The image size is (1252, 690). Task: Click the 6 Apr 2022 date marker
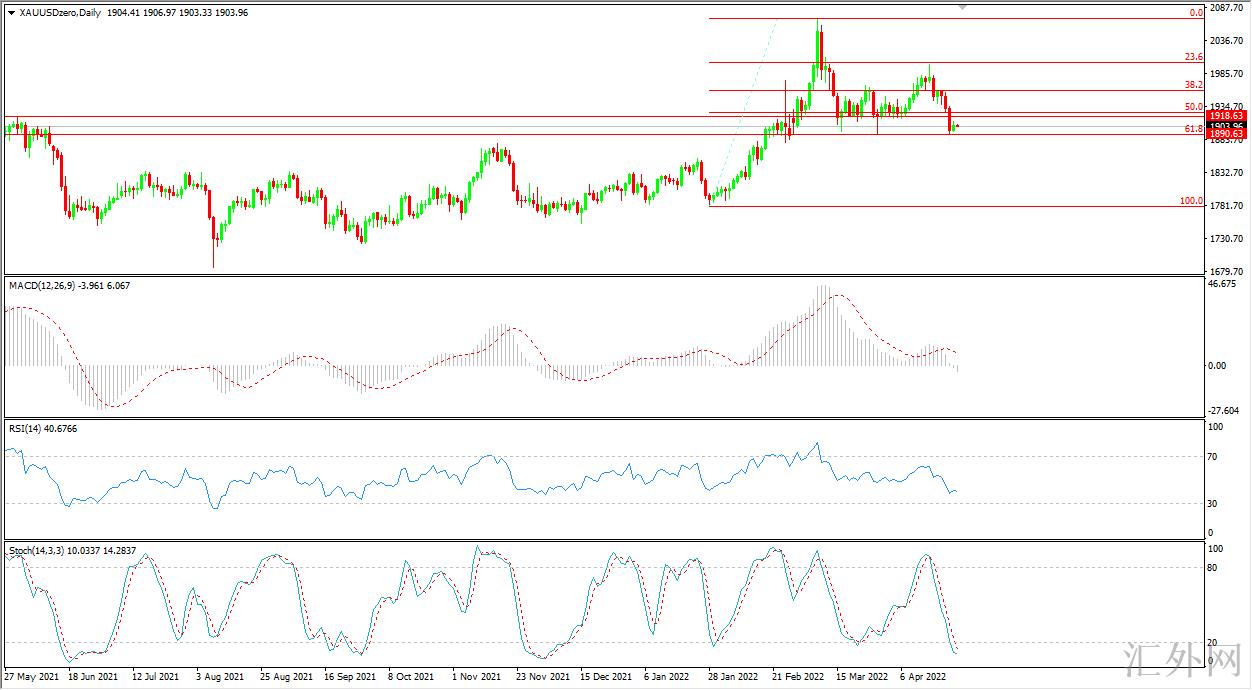[923, 677]
